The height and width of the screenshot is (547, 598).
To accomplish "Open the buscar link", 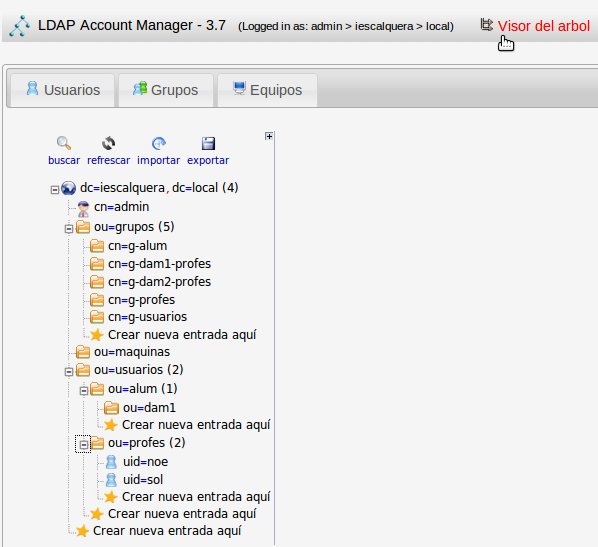I will [64, 160].
